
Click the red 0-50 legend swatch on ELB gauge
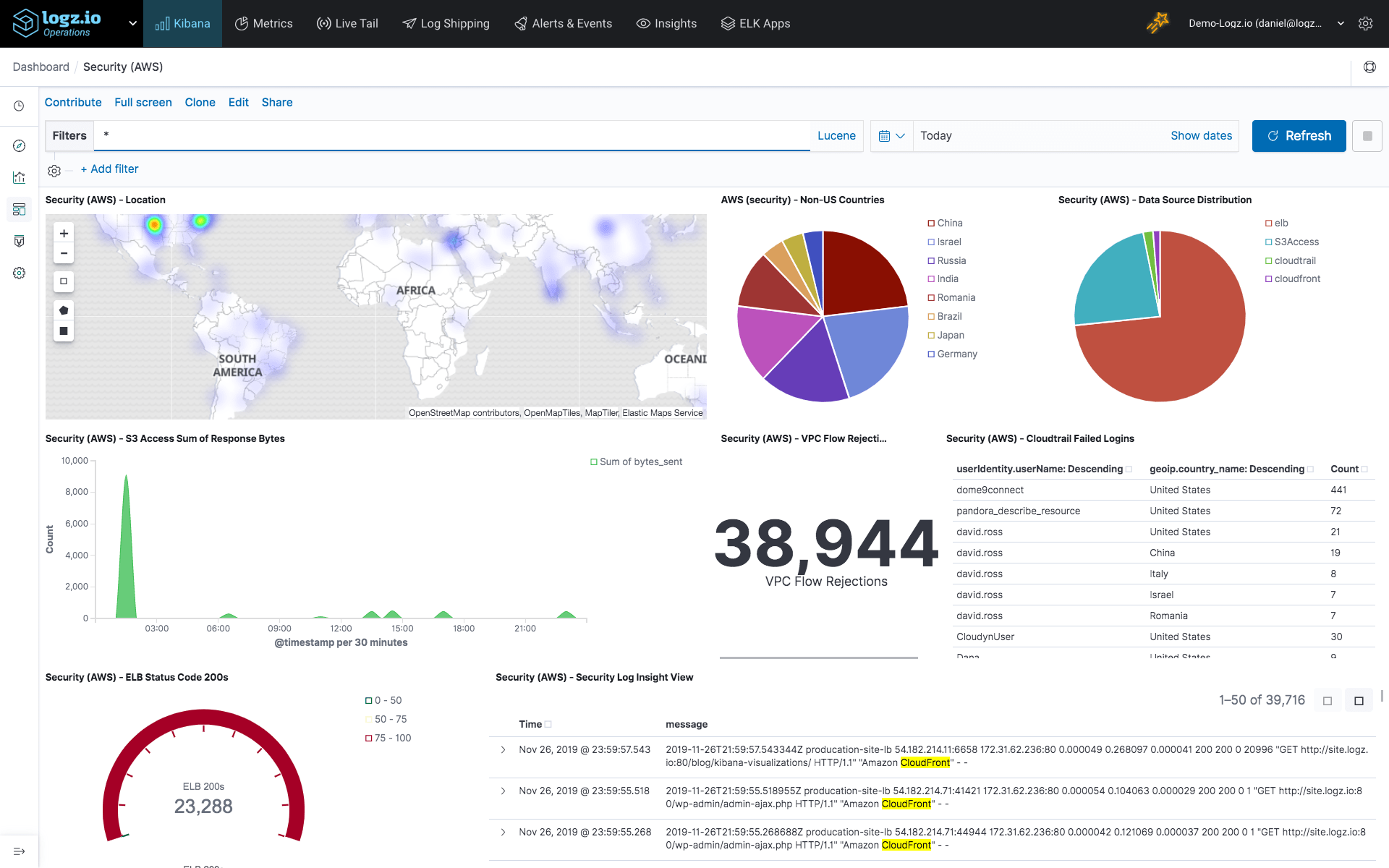[x=369, y=699]
